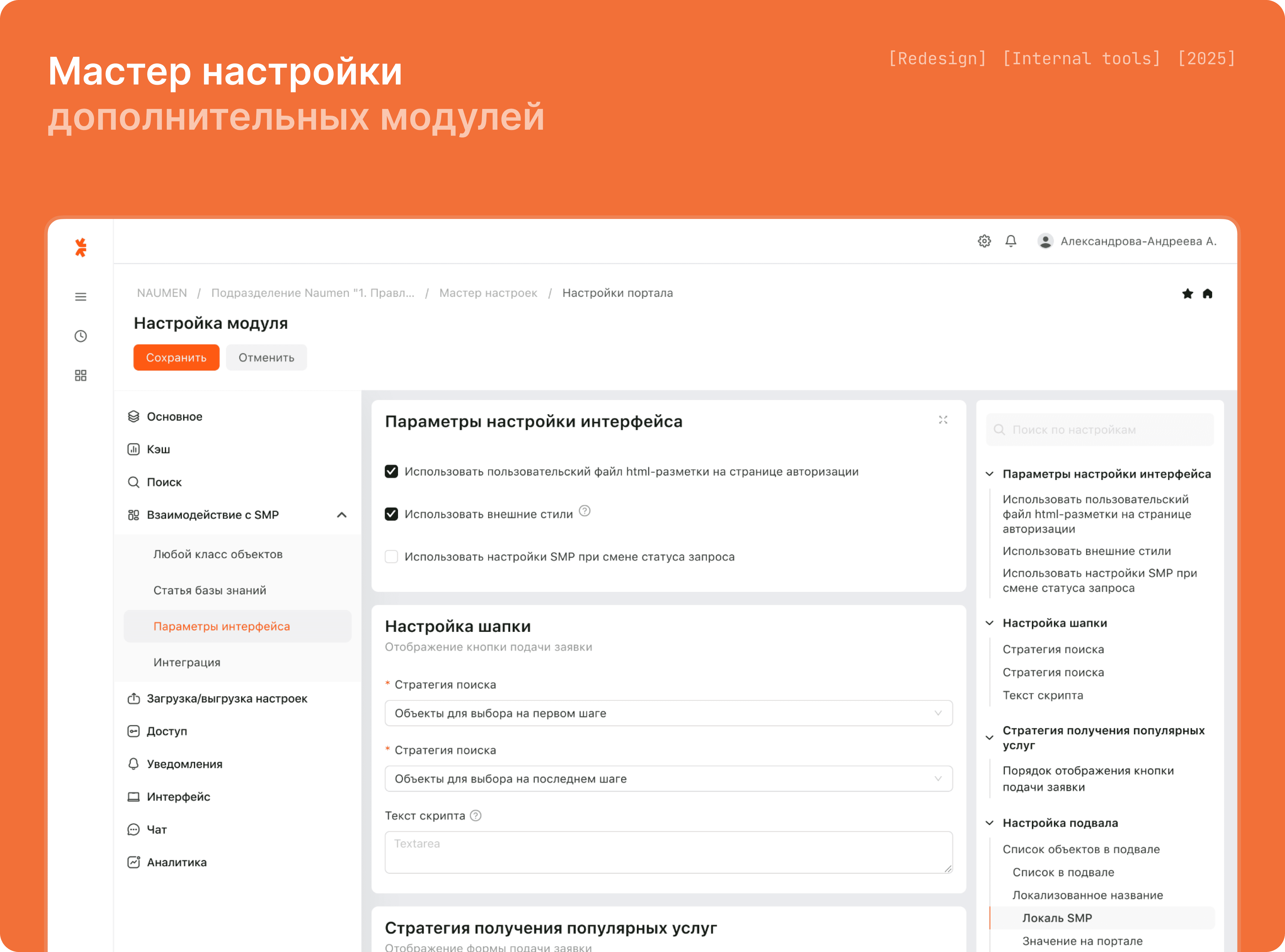Image resolution: width=1285 pixels, height=952 pixels.
Task: Go home via house icon
Action: [1208, 294]
